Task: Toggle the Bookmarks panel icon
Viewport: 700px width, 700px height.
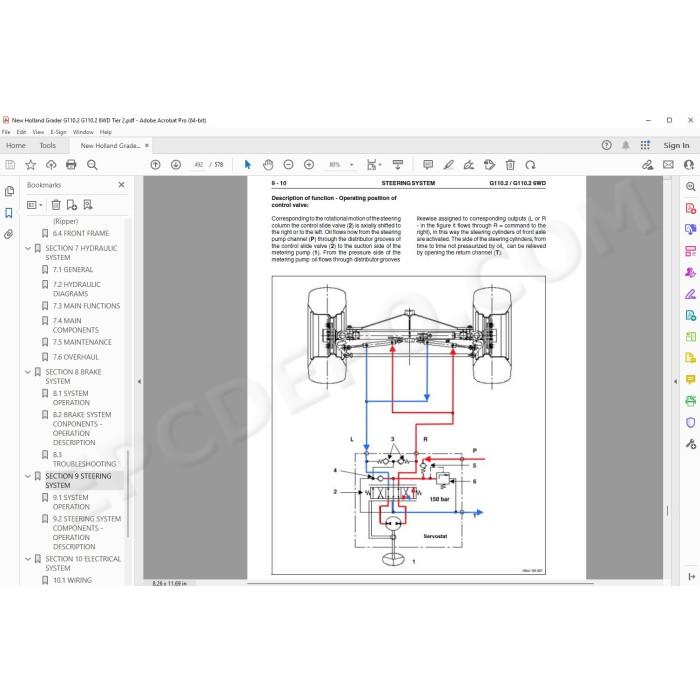Action: pyautogui.click(x=9, y=213)
